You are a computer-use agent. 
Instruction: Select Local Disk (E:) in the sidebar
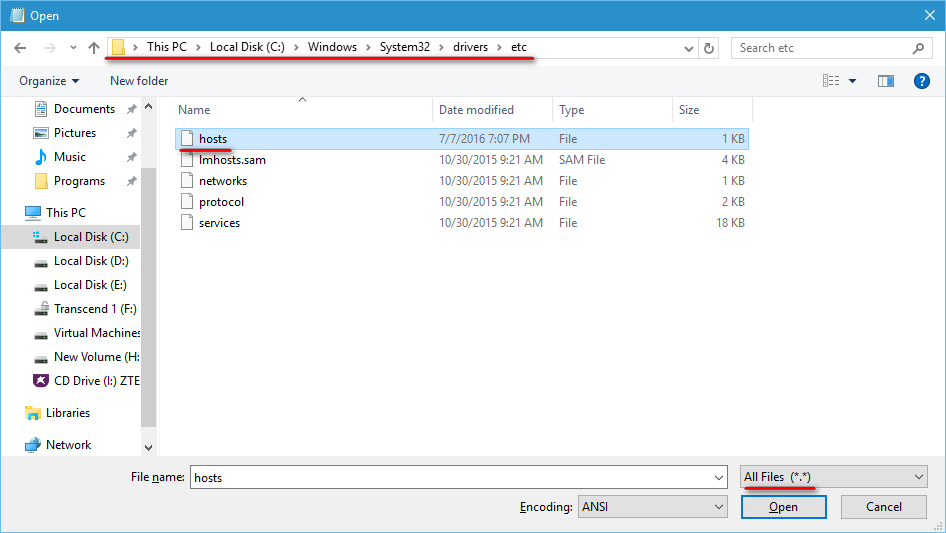click(90, 285)
